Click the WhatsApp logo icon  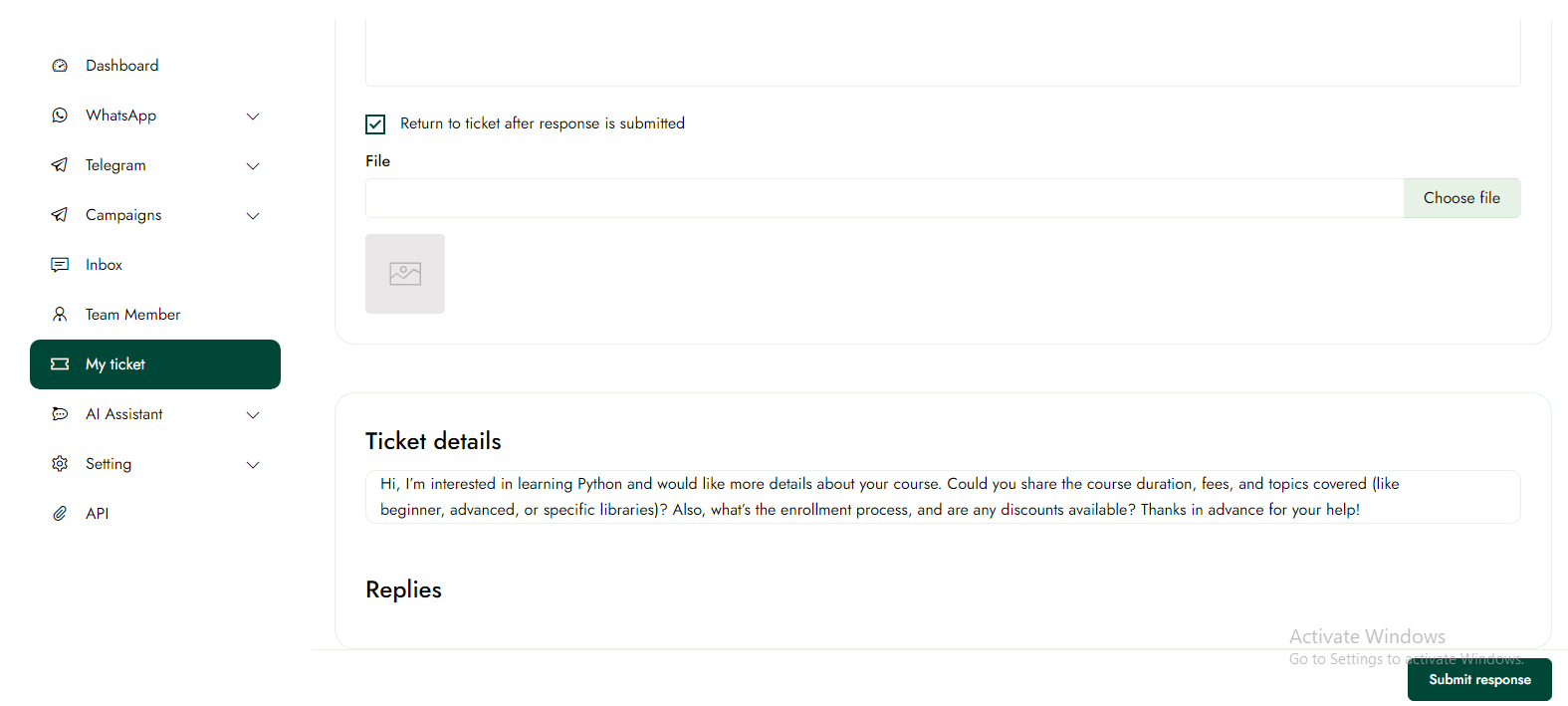(60, 116)
